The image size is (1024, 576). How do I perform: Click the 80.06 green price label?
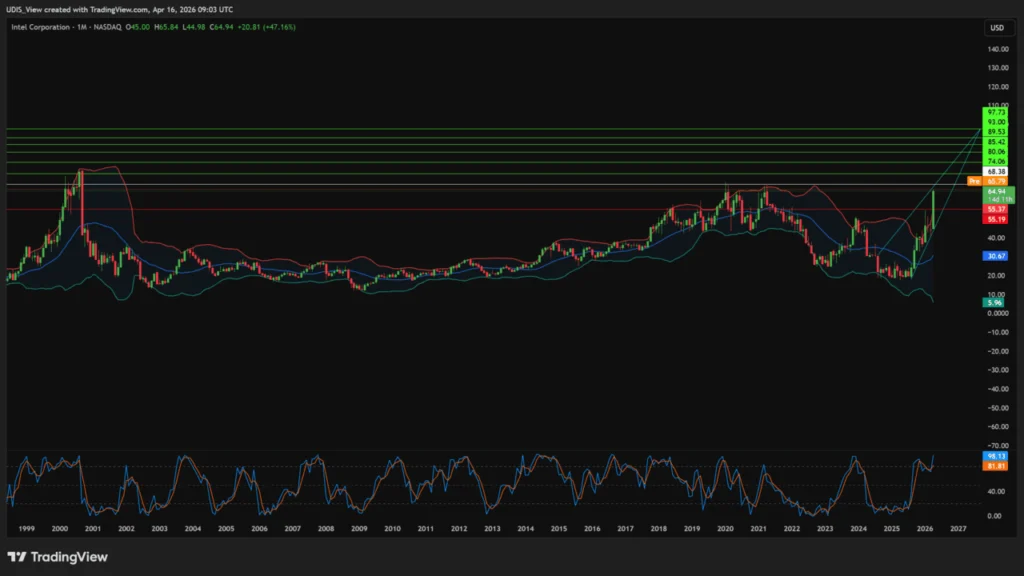[x=996, y=152]
